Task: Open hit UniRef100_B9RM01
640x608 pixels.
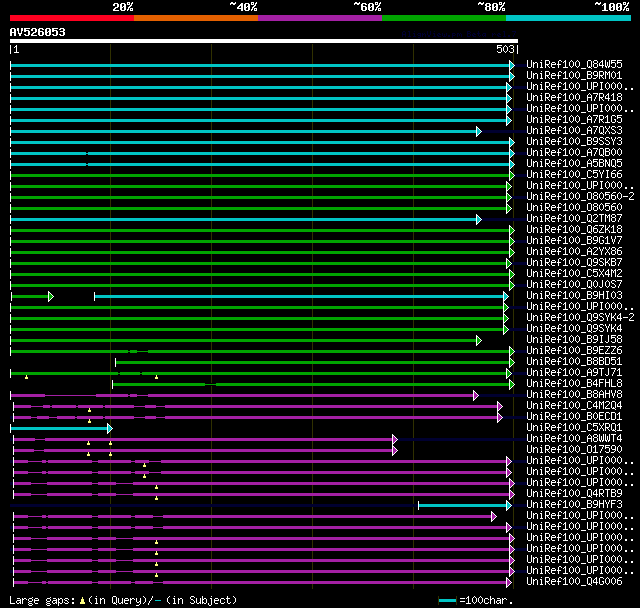Action: click(574, 75)
